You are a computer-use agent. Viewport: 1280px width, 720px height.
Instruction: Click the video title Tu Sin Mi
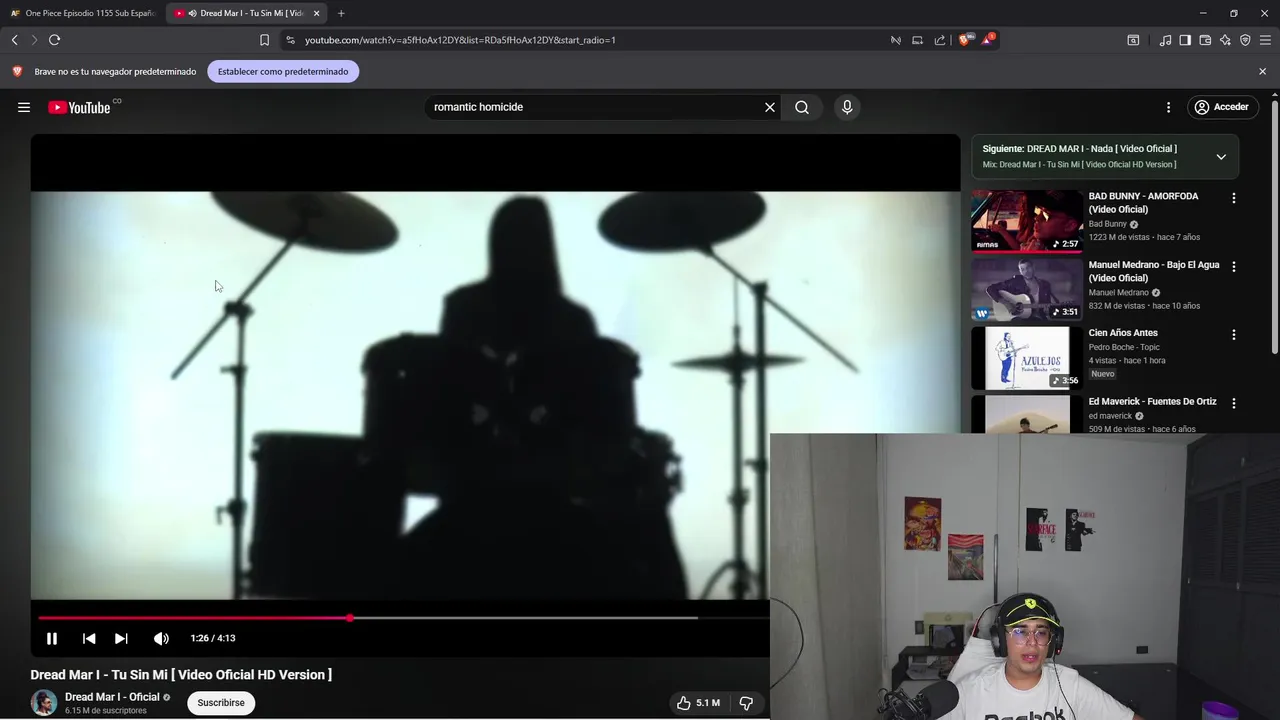[x=181, y=675]
